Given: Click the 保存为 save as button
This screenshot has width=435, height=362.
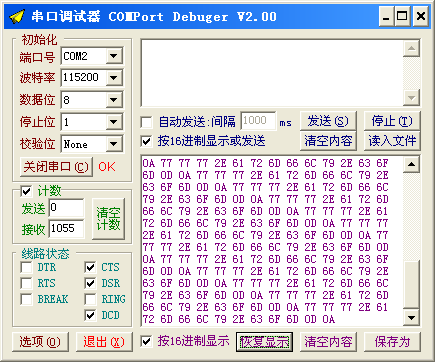Looking at the screenshot, I should coord(392,342).
